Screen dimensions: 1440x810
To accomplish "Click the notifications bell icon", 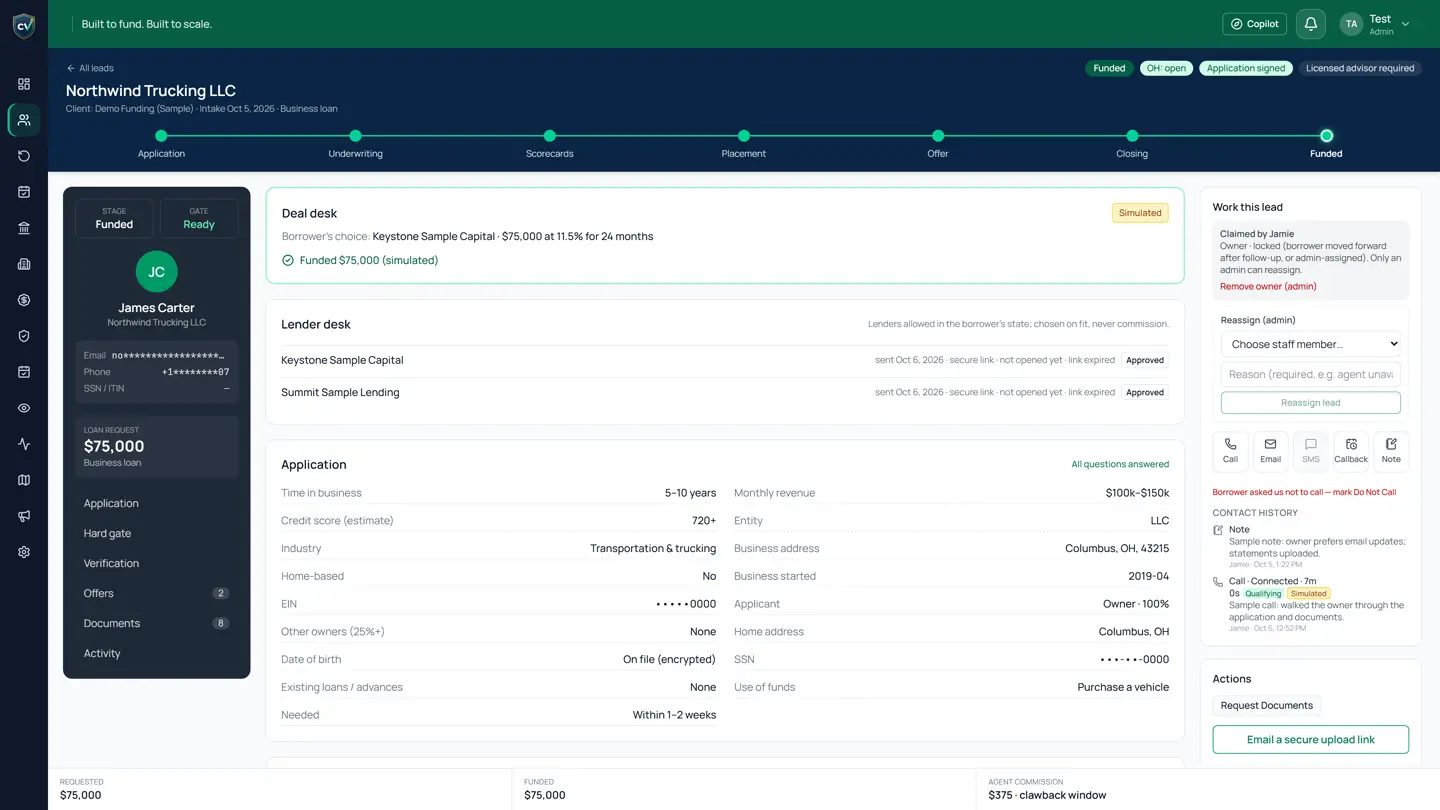I will 1311,24.
